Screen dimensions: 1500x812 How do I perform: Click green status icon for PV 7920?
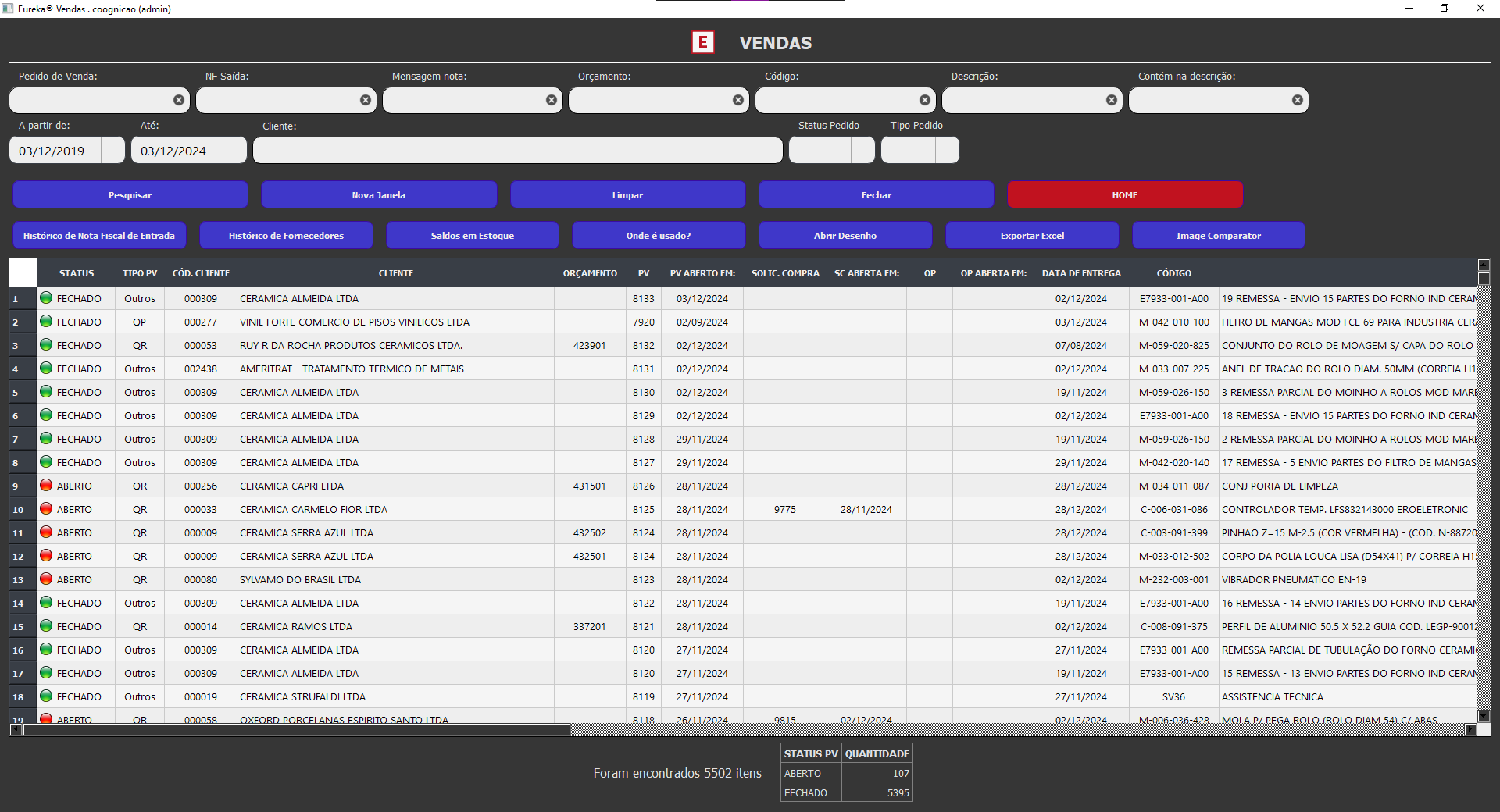point(46,321)
